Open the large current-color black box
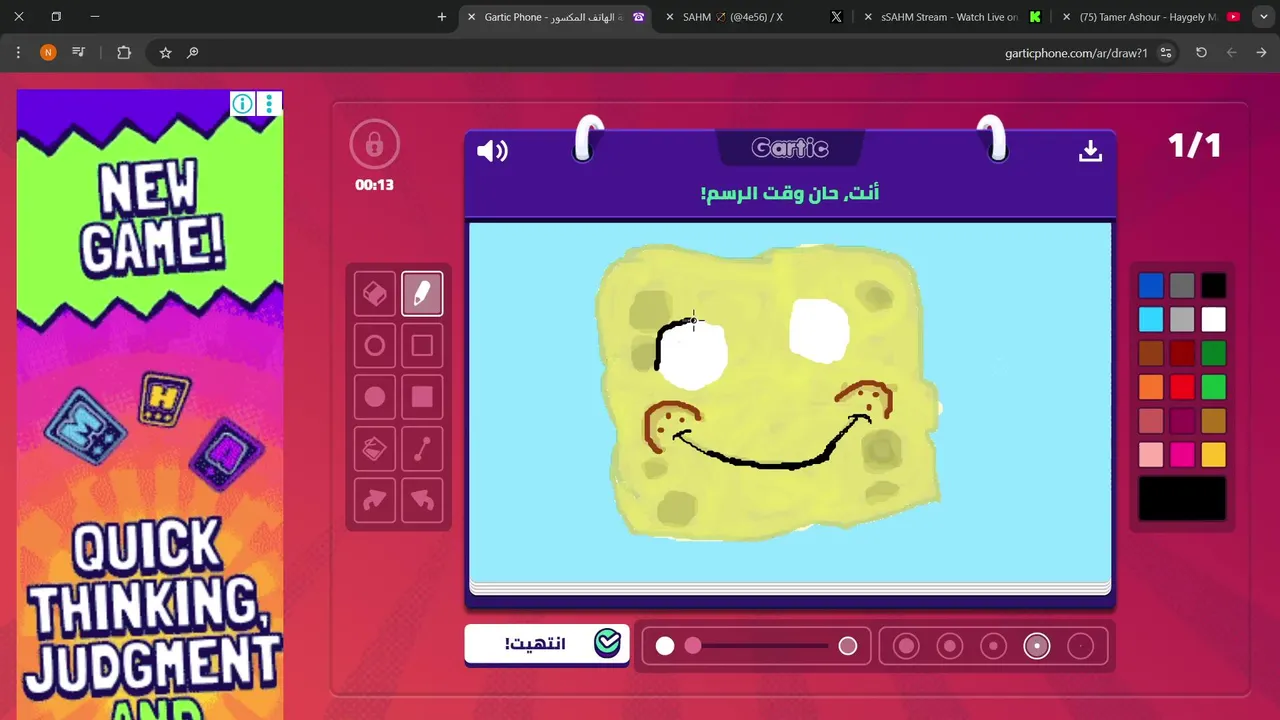The height and width of the screenshot is (720, 1280). 1182,498
